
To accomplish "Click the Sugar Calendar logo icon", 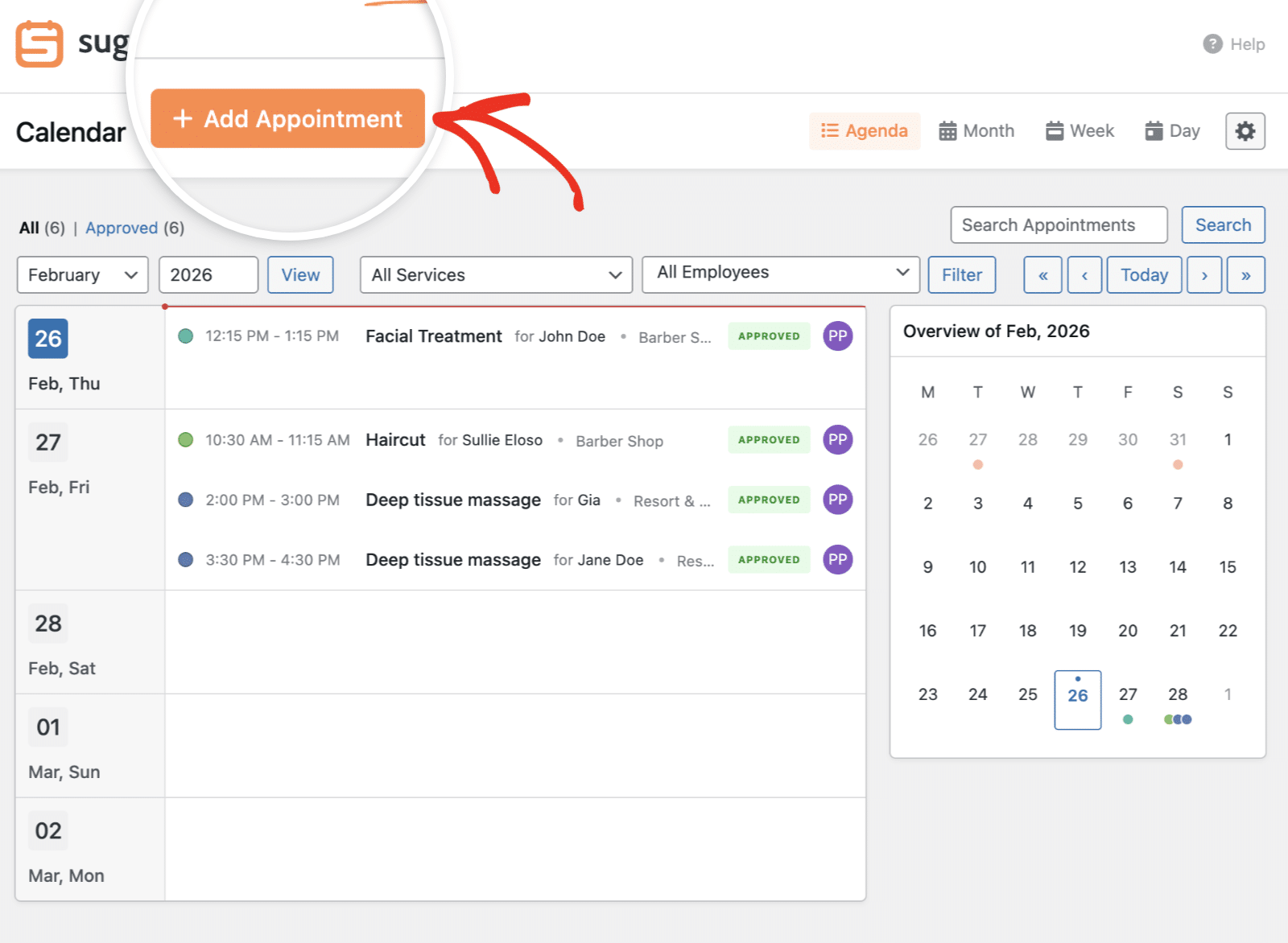I will [39, 44].
